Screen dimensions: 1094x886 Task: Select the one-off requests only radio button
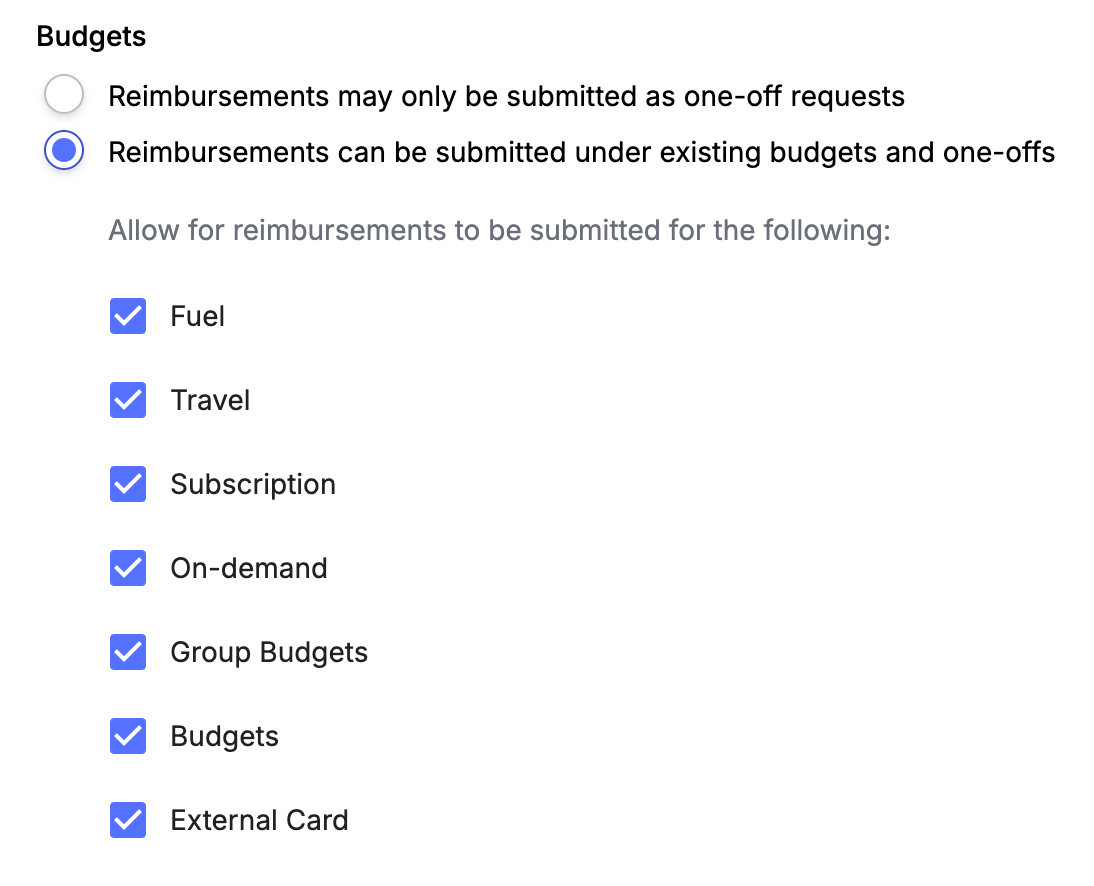click(64, 96)
